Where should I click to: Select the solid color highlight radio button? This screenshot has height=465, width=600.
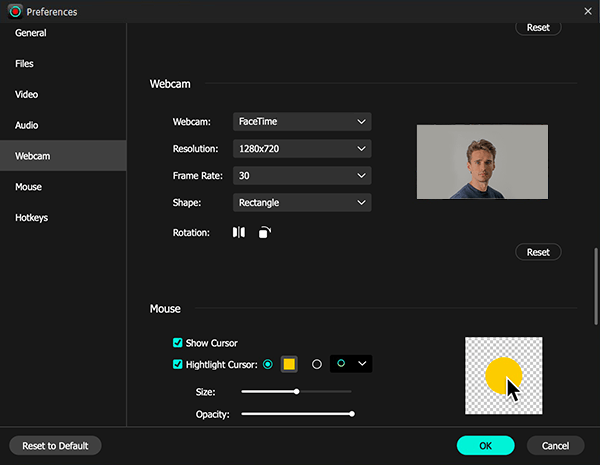268,364
